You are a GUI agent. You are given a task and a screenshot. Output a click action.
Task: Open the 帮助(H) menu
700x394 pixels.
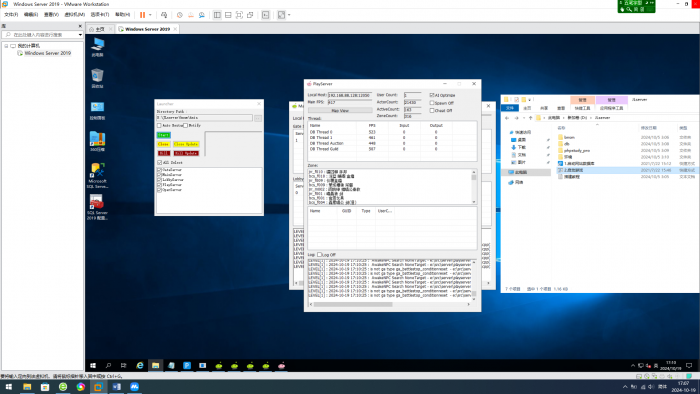[122, 15]
